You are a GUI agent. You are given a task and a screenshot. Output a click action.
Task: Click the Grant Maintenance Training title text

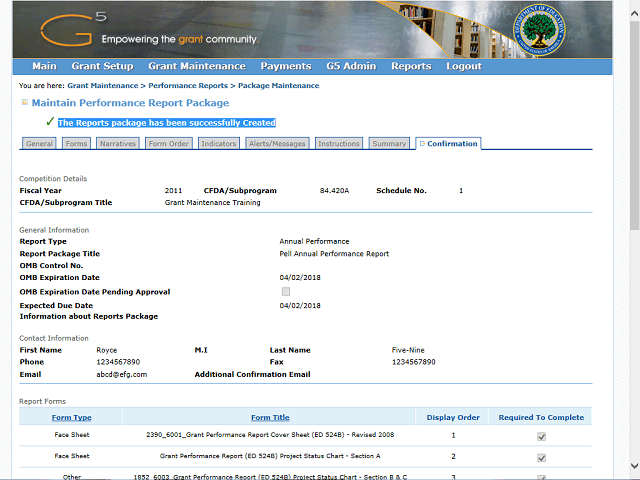coord(212,202)
